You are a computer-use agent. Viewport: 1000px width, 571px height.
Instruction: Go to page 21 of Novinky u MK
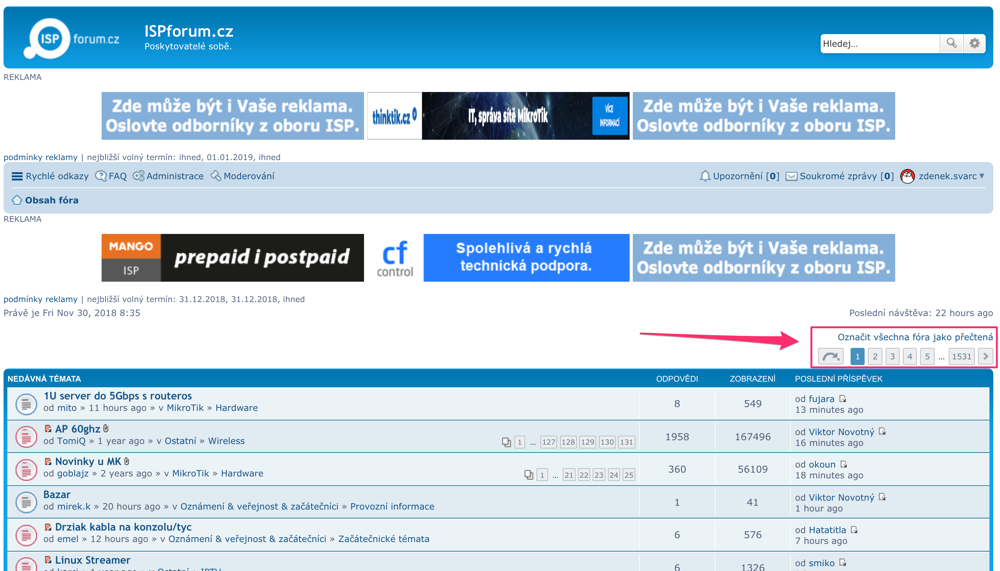[569, 475]
